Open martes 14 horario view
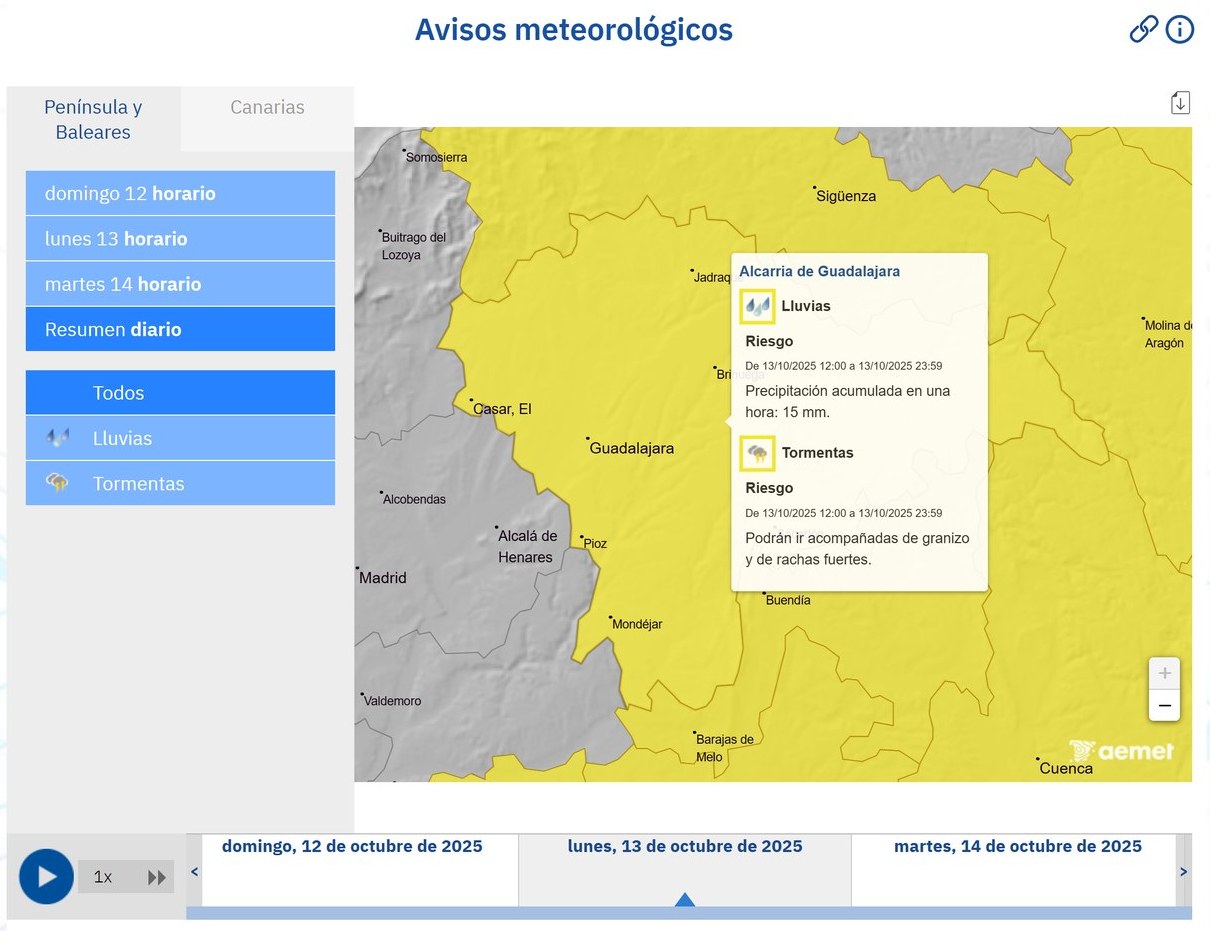 [x=180, y=284]
